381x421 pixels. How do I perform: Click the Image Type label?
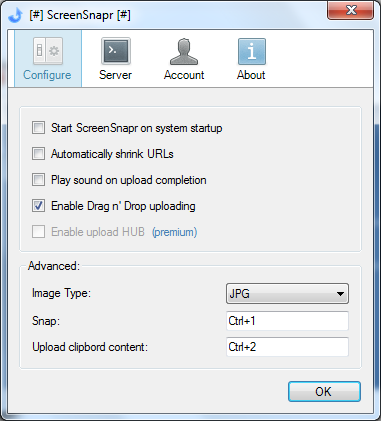[x=61, y=293]
